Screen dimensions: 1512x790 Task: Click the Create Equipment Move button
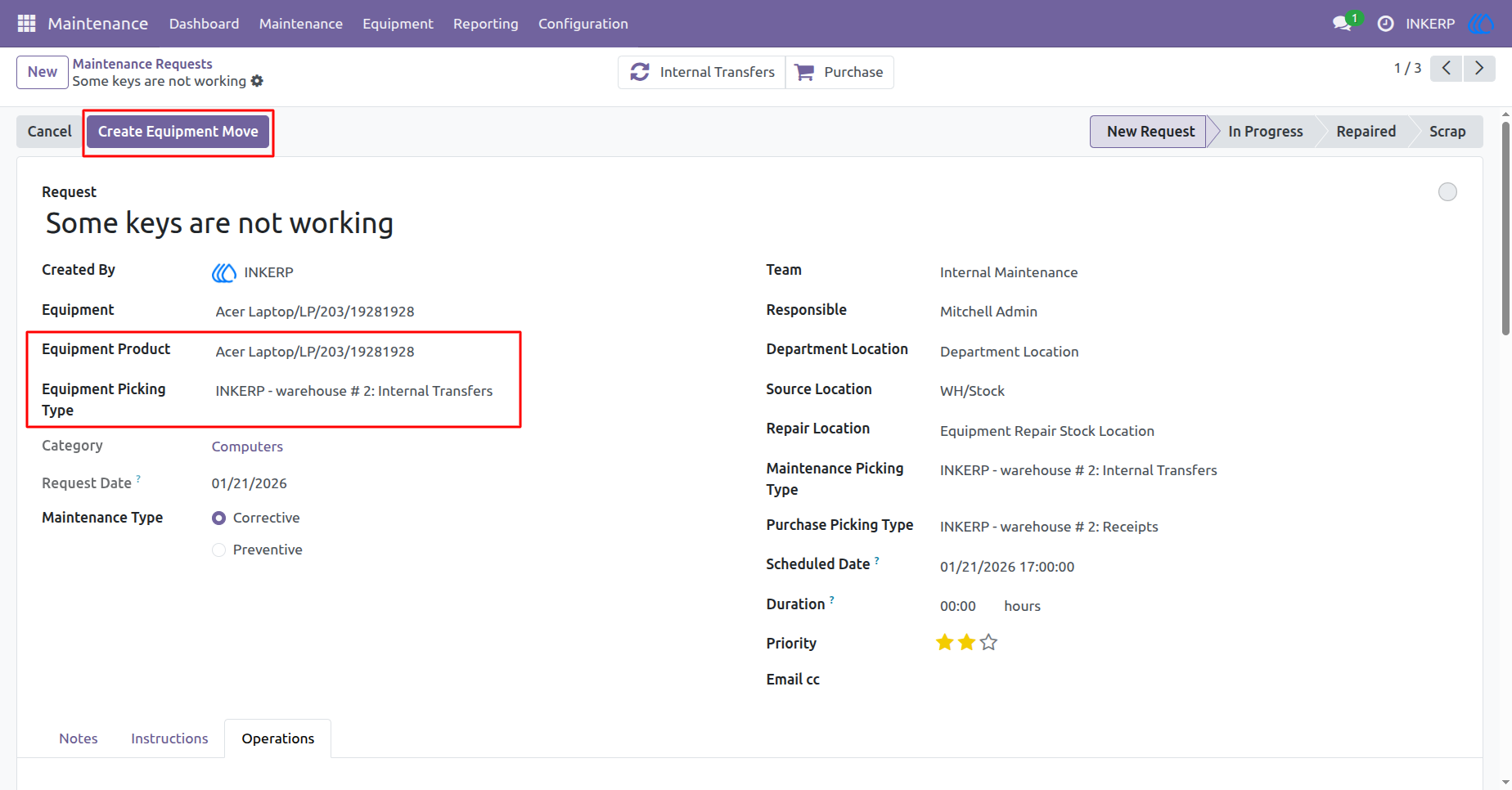click(x=178, y=132)
